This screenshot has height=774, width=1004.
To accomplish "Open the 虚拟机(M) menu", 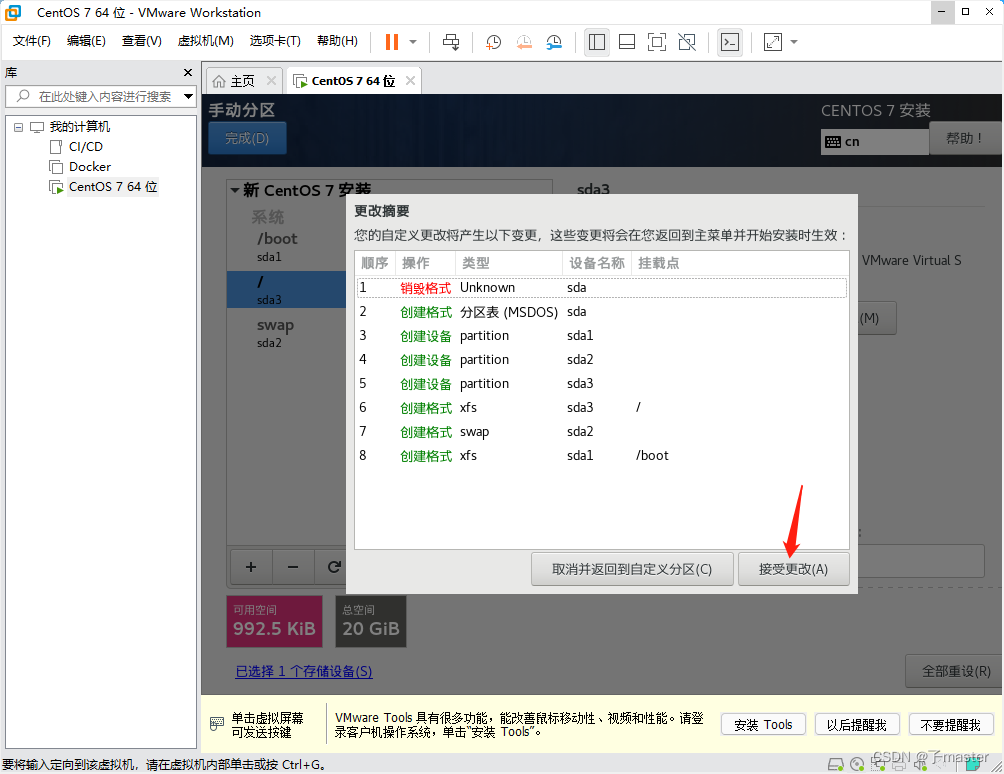I will click(x=204, y=41).
